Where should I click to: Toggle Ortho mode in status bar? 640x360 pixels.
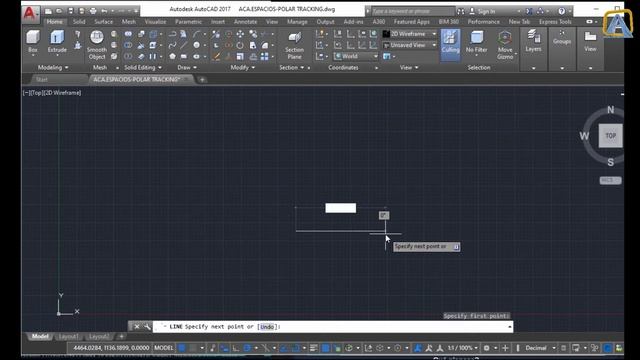point(236,348)
